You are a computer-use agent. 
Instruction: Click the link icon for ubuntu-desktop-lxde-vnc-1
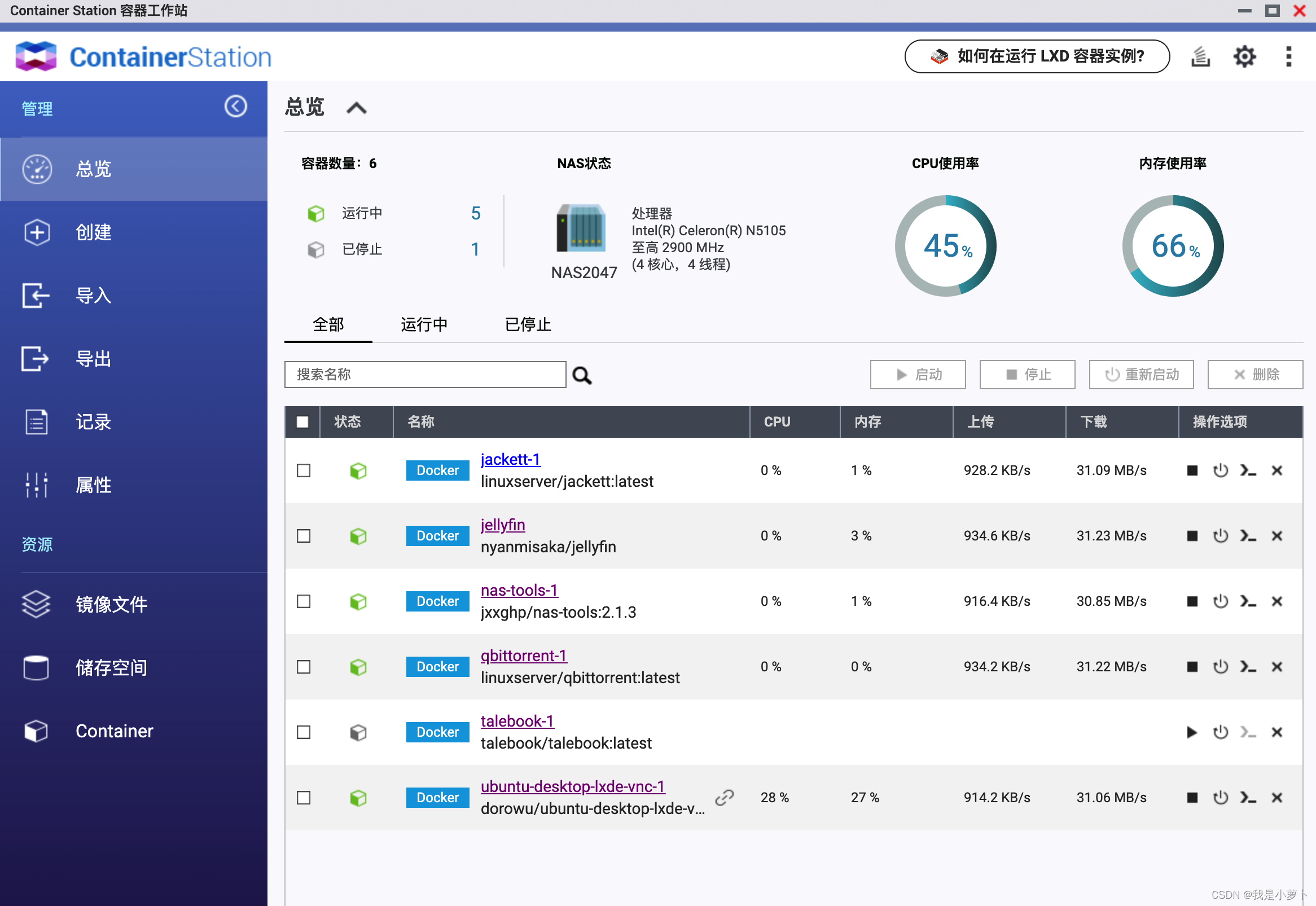click(725, 798)
